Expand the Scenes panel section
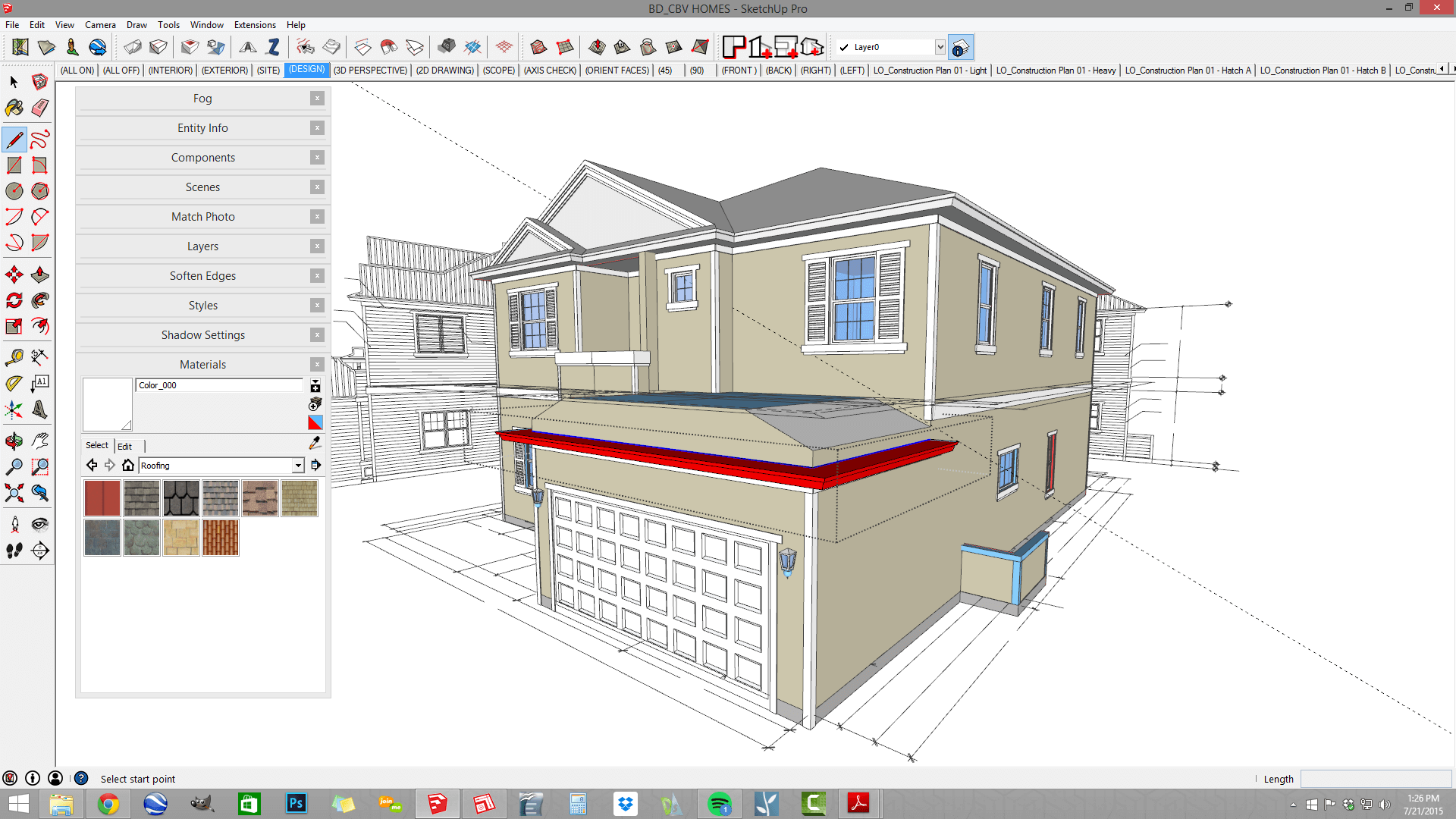Viewport: 1456px width, 819px height. pos(201,187)
